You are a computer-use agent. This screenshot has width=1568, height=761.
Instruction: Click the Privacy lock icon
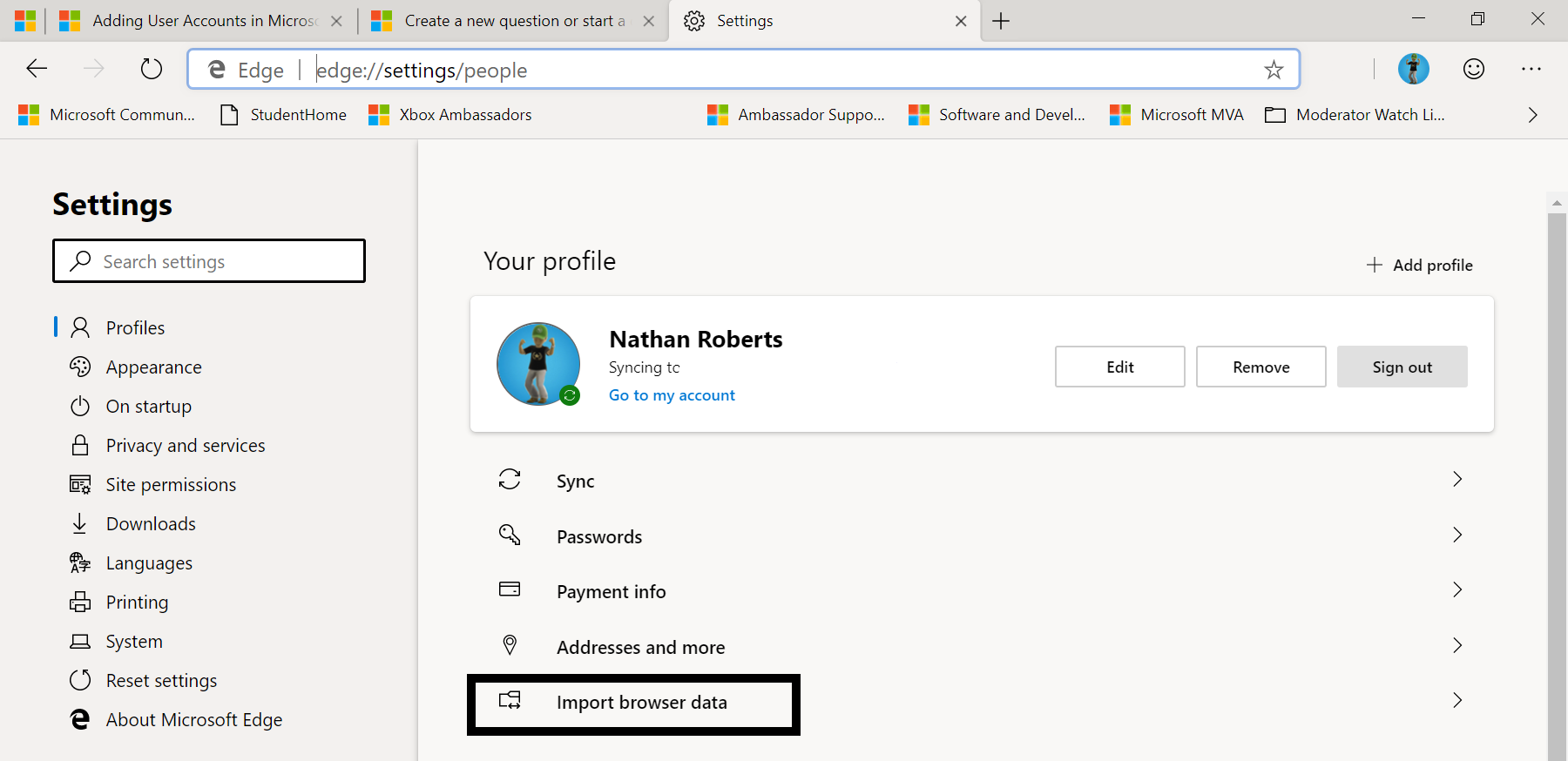80,445
